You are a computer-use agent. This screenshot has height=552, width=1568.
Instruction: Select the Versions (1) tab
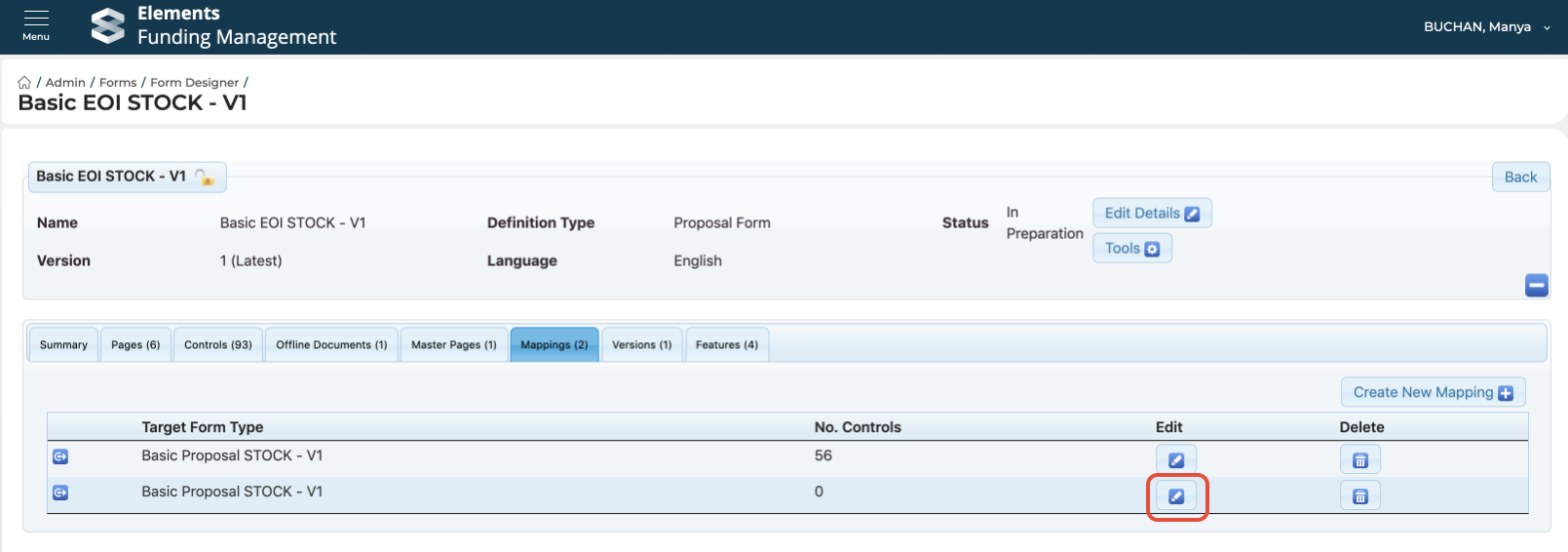point(641,345)
